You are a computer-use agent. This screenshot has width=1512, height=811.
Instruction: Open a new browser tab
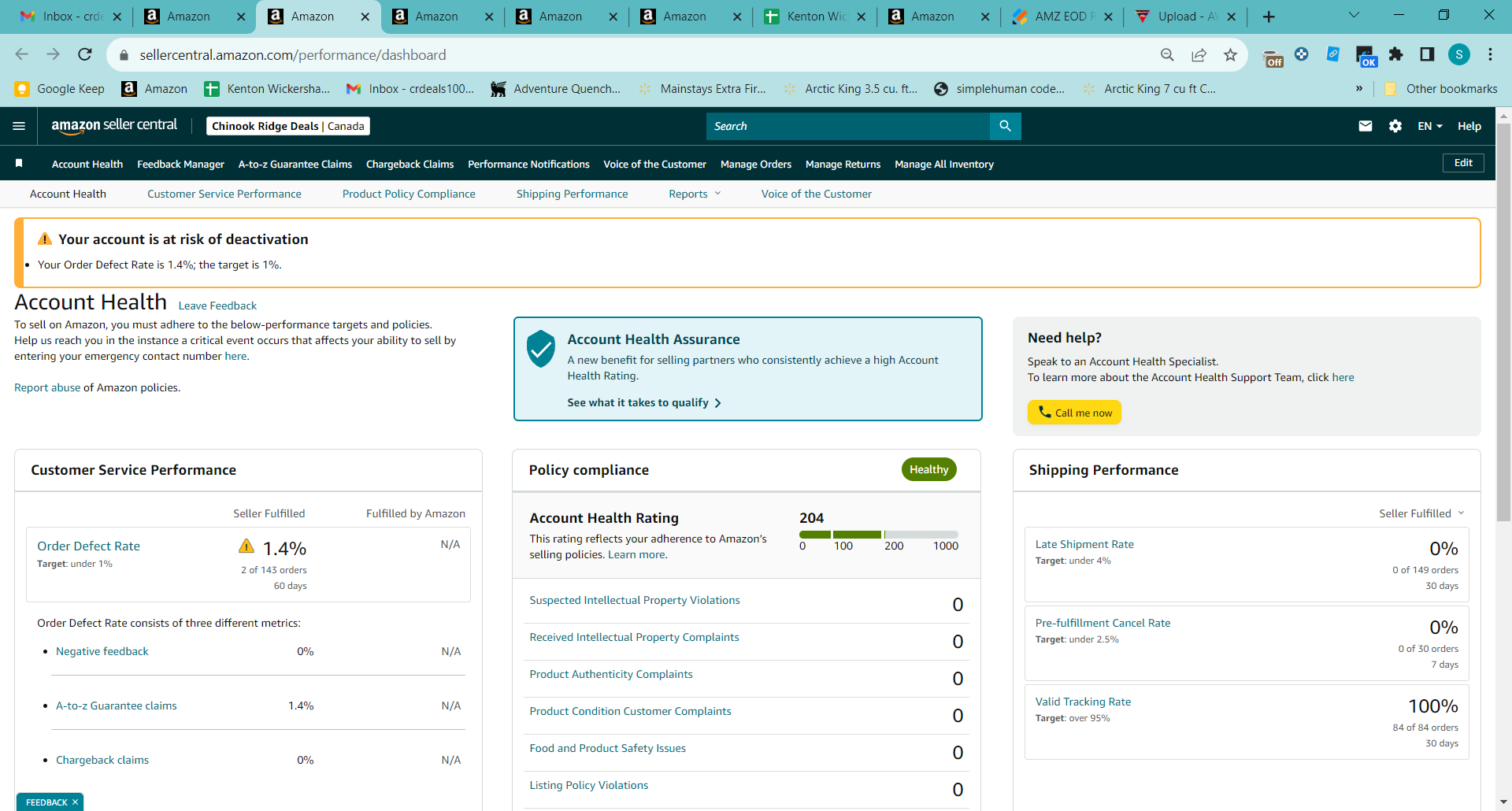(x=1269, y=17)
